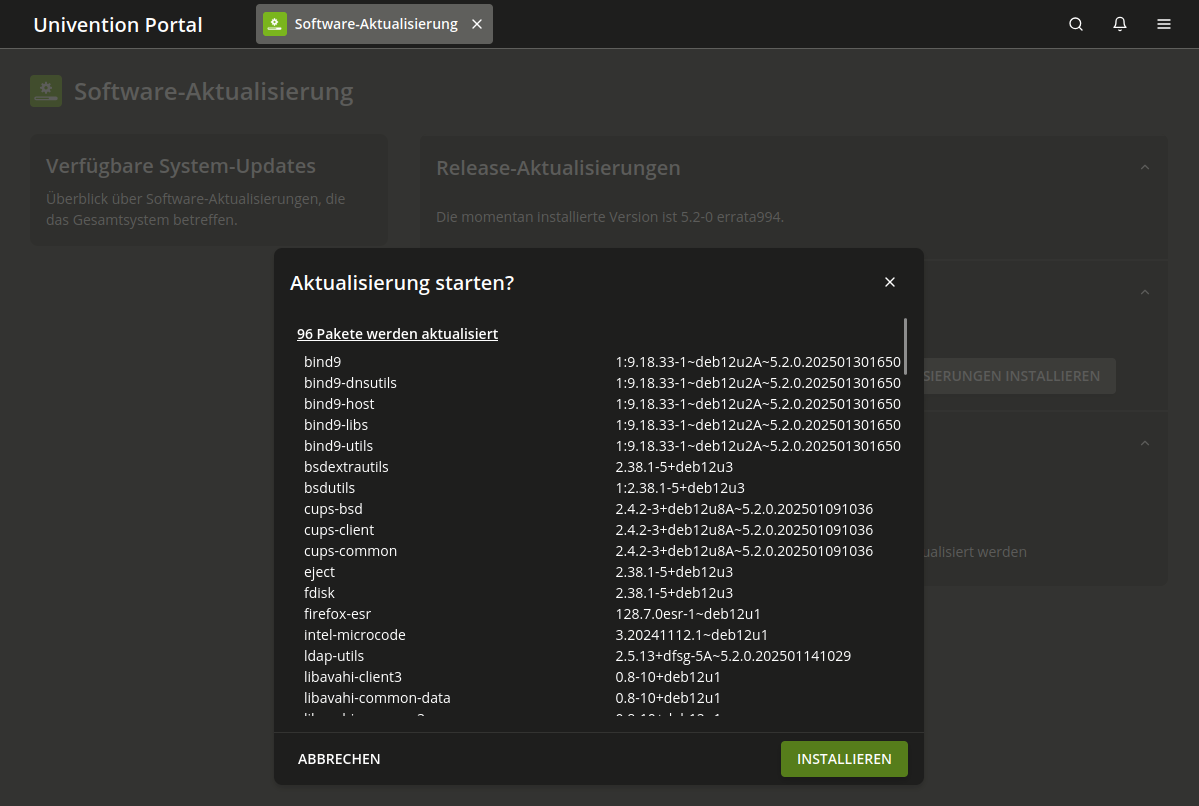Open the hamburger menu
Viewport: 1199px width, 806px height.
coord(1163,23)
